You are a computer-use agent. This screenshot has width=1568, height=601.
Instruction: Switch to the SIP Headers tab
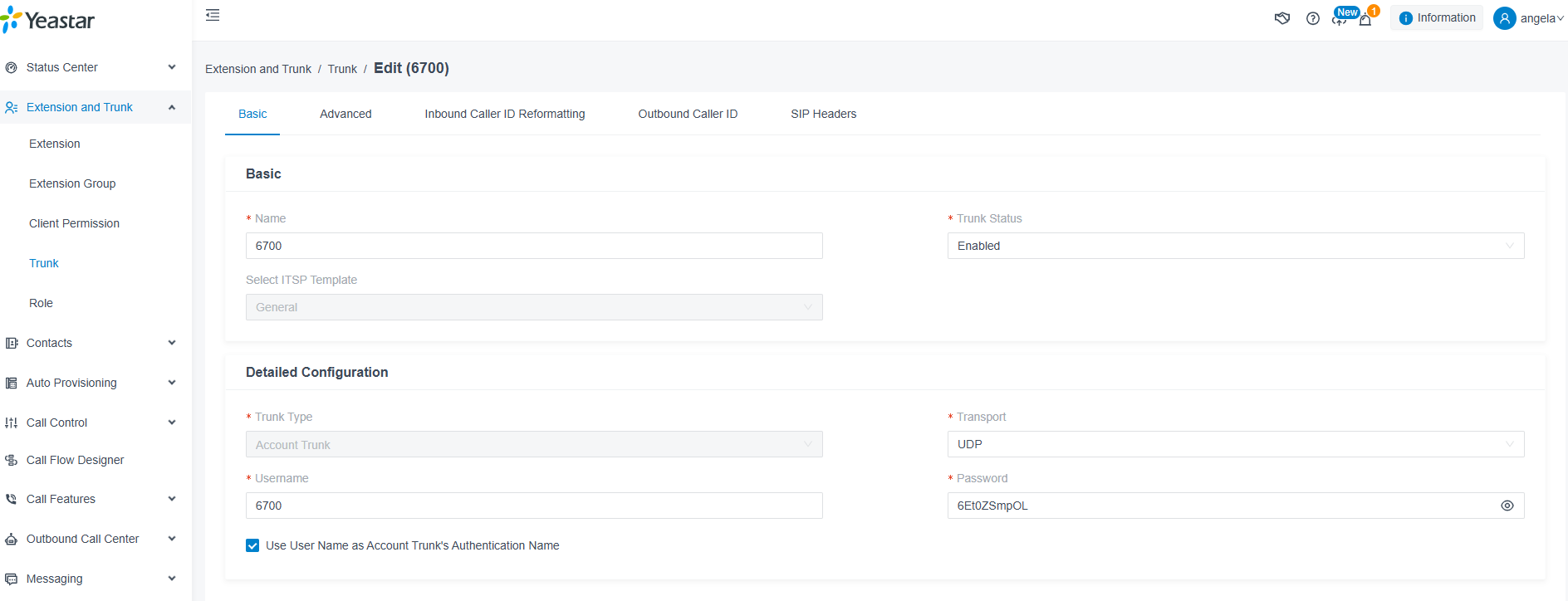(823, 114)
